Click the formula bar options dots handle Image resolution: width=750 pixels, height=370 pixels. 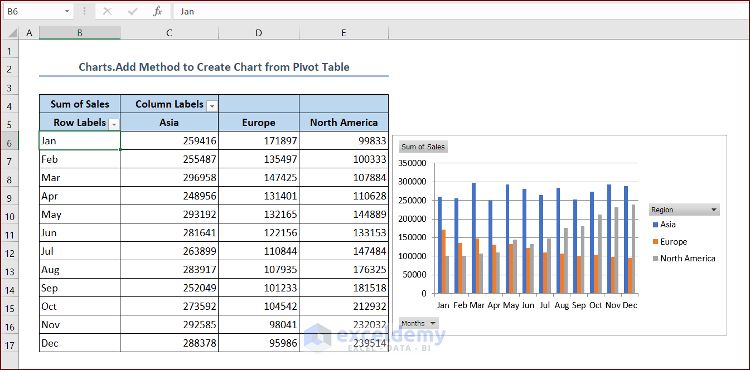coord(84,11)
